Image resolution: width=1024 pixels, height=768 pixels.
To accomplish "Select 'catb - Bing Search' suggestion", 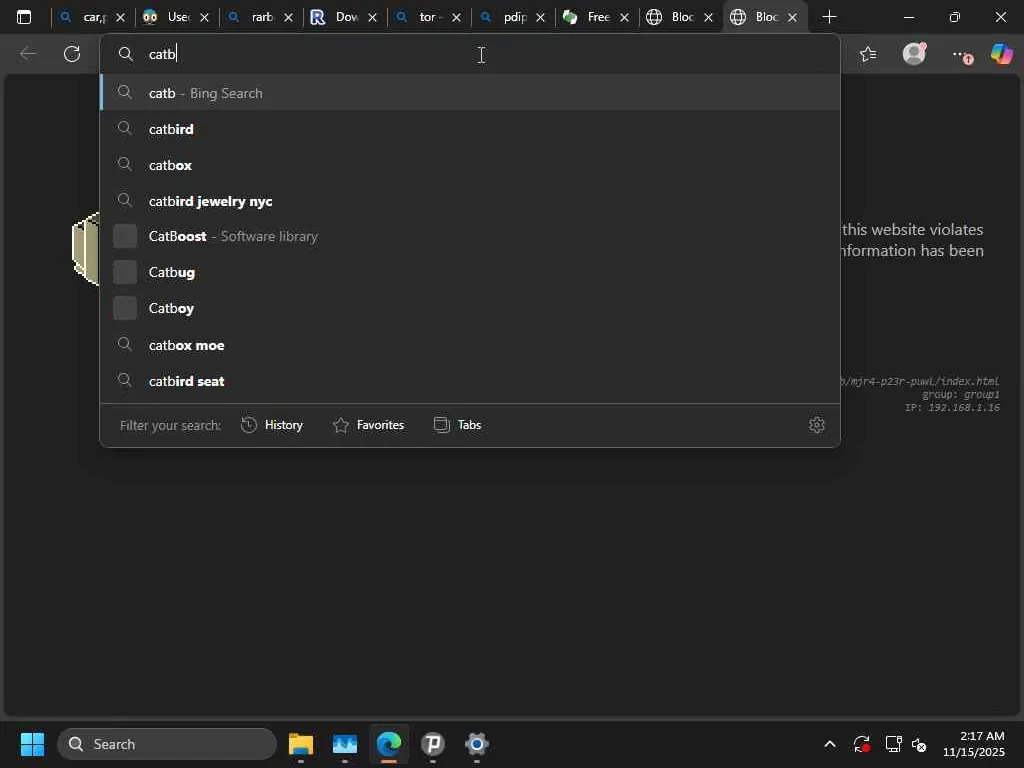I will click(x=470, y=93).
